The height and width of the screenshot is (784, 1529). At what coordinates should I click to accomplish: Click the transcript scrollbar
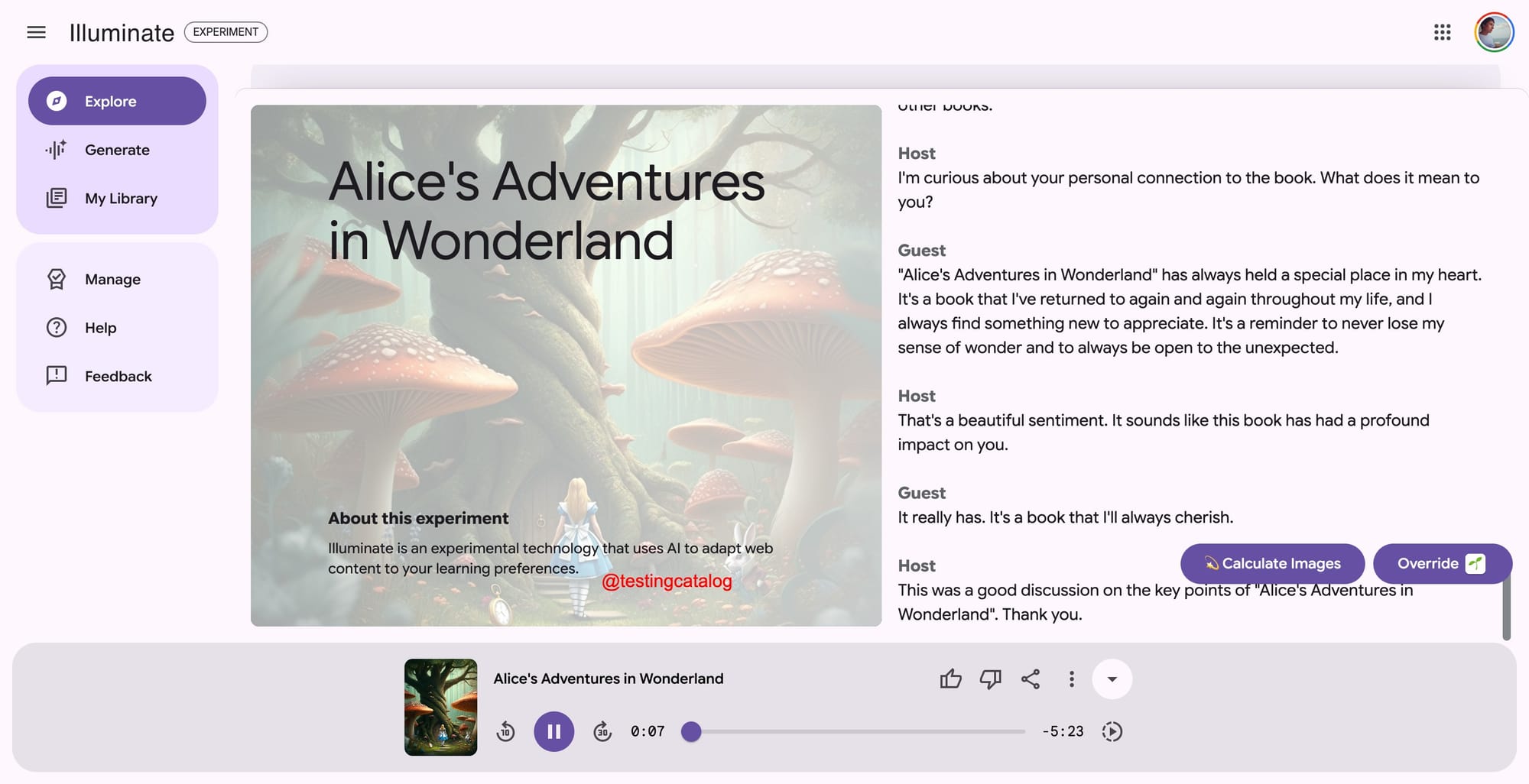coord(1506,607)
